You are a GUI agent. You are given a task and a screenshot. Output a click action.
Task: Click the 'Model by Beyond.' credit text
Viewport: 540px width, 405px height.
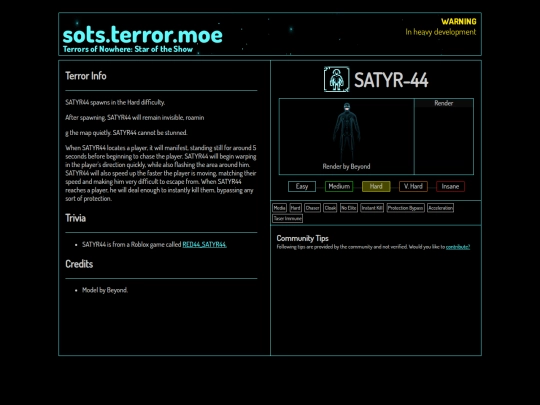tap(105, 290)
